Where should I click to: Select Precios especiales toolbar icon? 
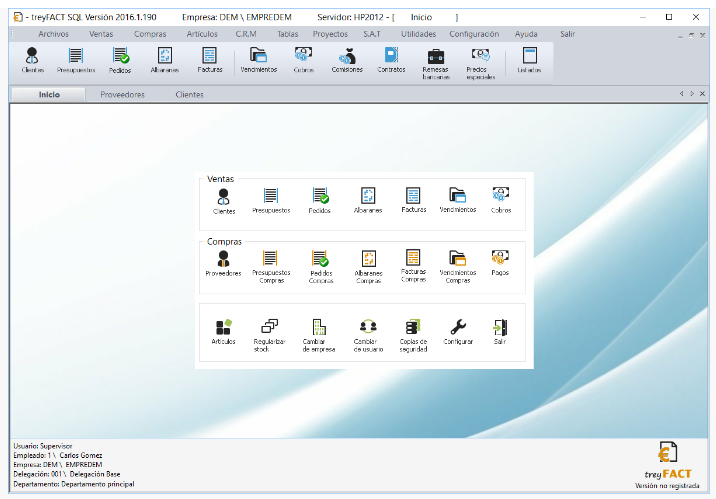point(480,63)
